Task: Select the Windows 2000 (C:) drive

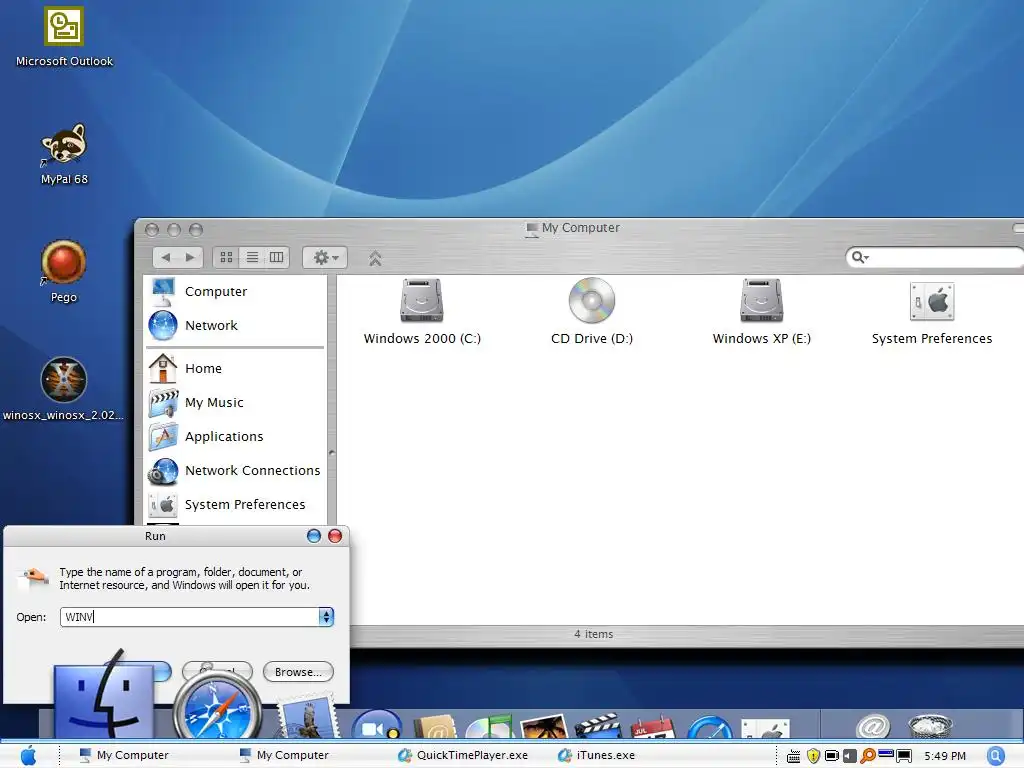Action: pos(422,312)
